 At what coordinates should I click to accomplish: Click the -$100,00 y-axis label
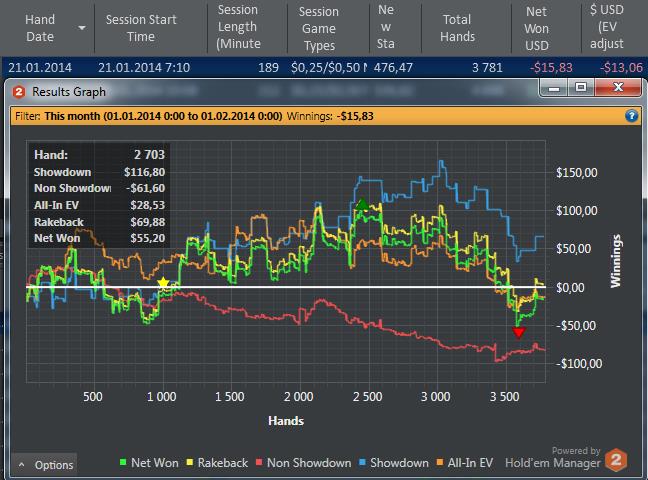tap(579, 364)
